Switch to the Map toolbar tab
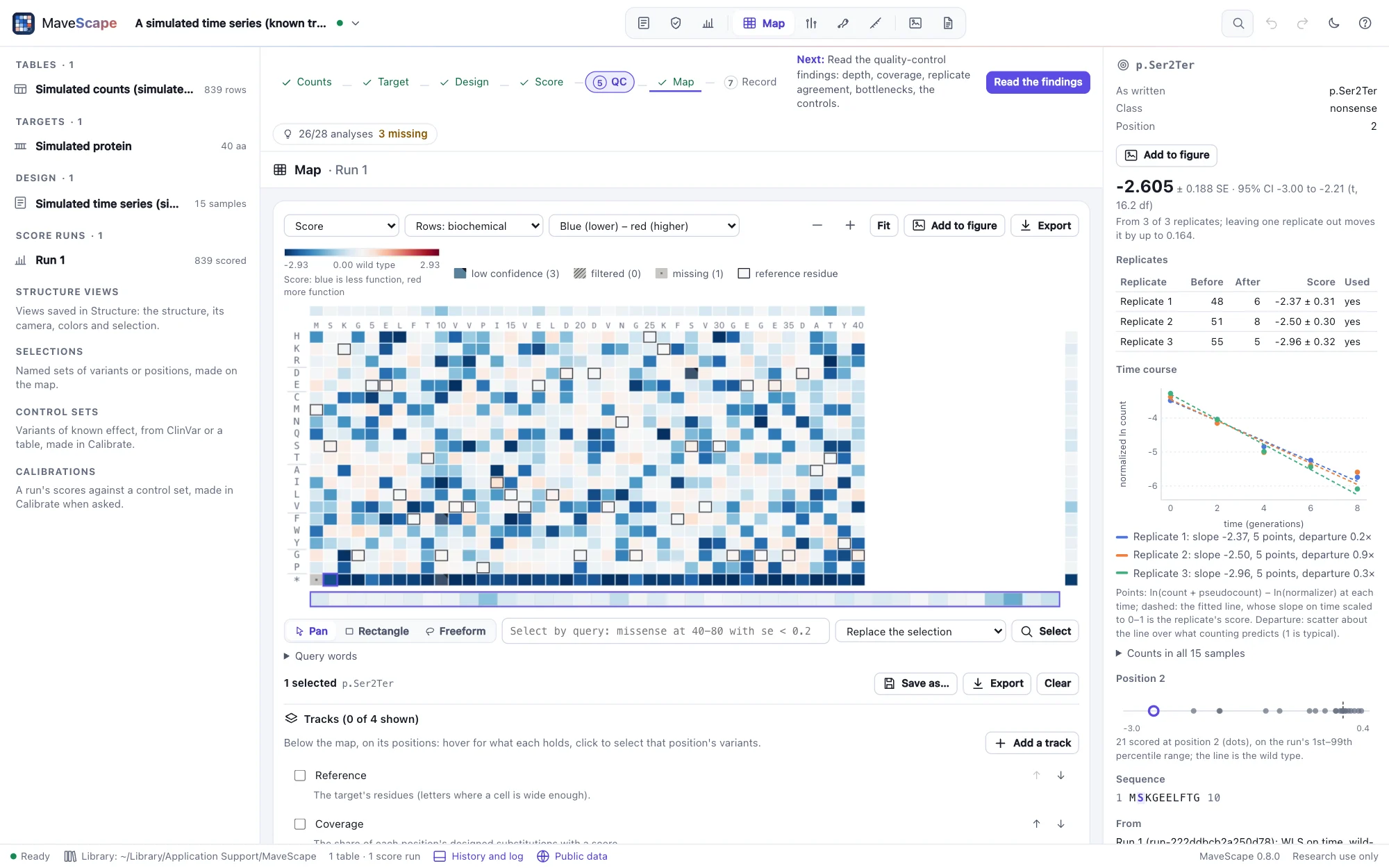Viewport: 1389px width, 868px height. point(764,23)
